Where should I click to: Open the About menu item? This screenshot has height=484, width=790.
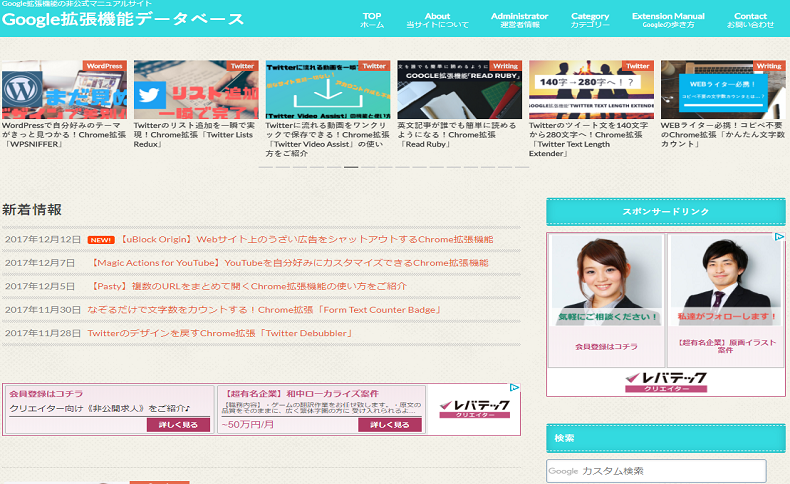(x=437, y=20)
